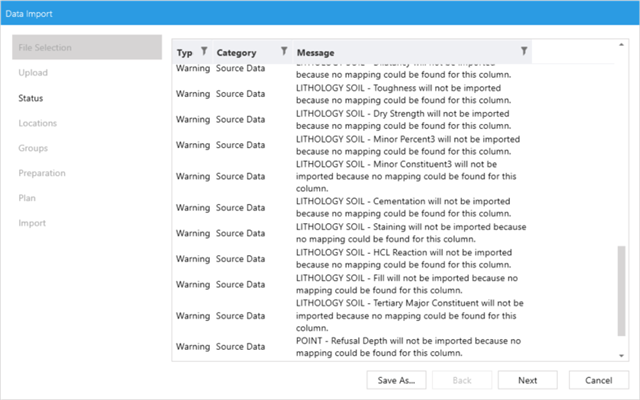Screen dimensions: 640x400
Task: Click the scrollbar up arrow
Action: [621, 45]
